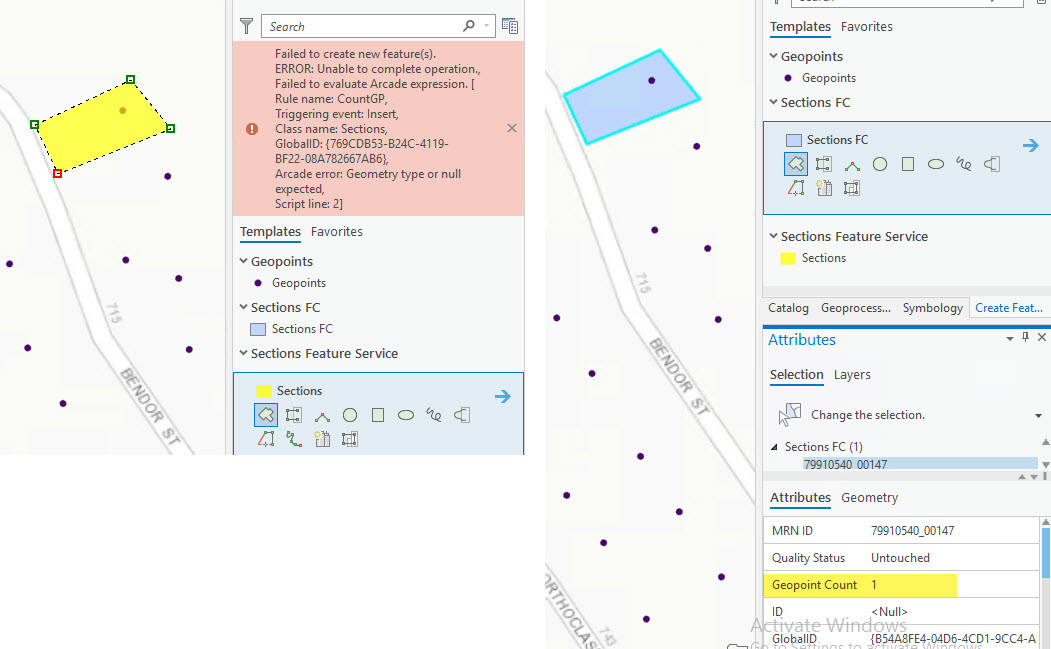Viewport: 1051px width, 649px height.
Task: Select Polygon tool in selected Sections FC template
Action: (x=796, y=164)
